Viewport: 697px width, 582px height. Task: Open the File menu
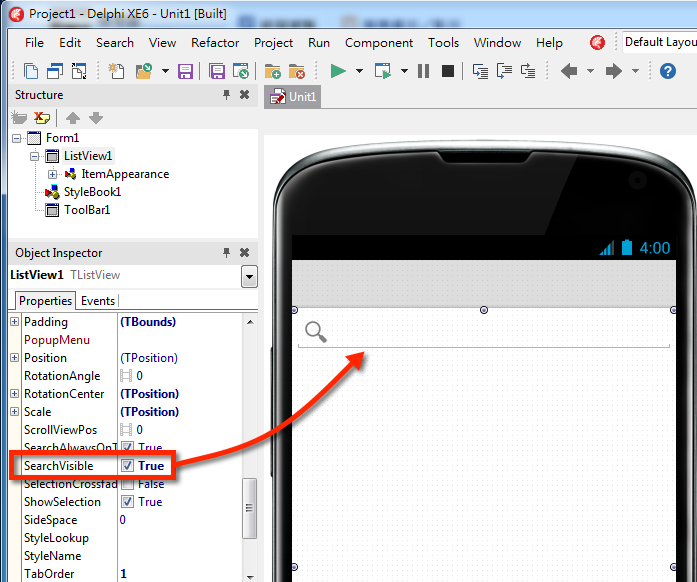point(34,43)
